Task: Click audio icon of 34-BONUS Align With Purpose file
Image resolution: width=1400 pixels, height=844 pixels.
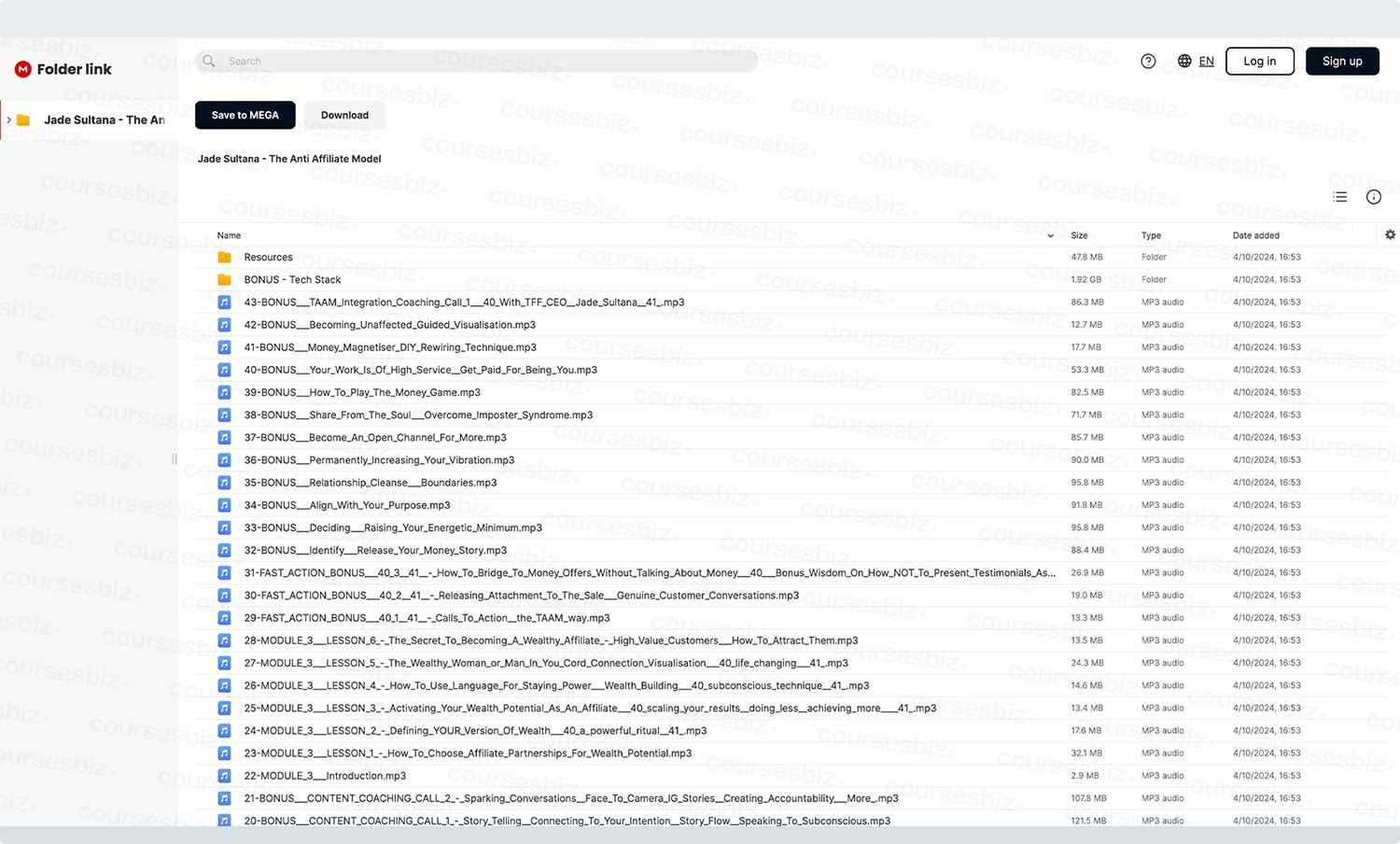Action: click(x=224, y=505)
